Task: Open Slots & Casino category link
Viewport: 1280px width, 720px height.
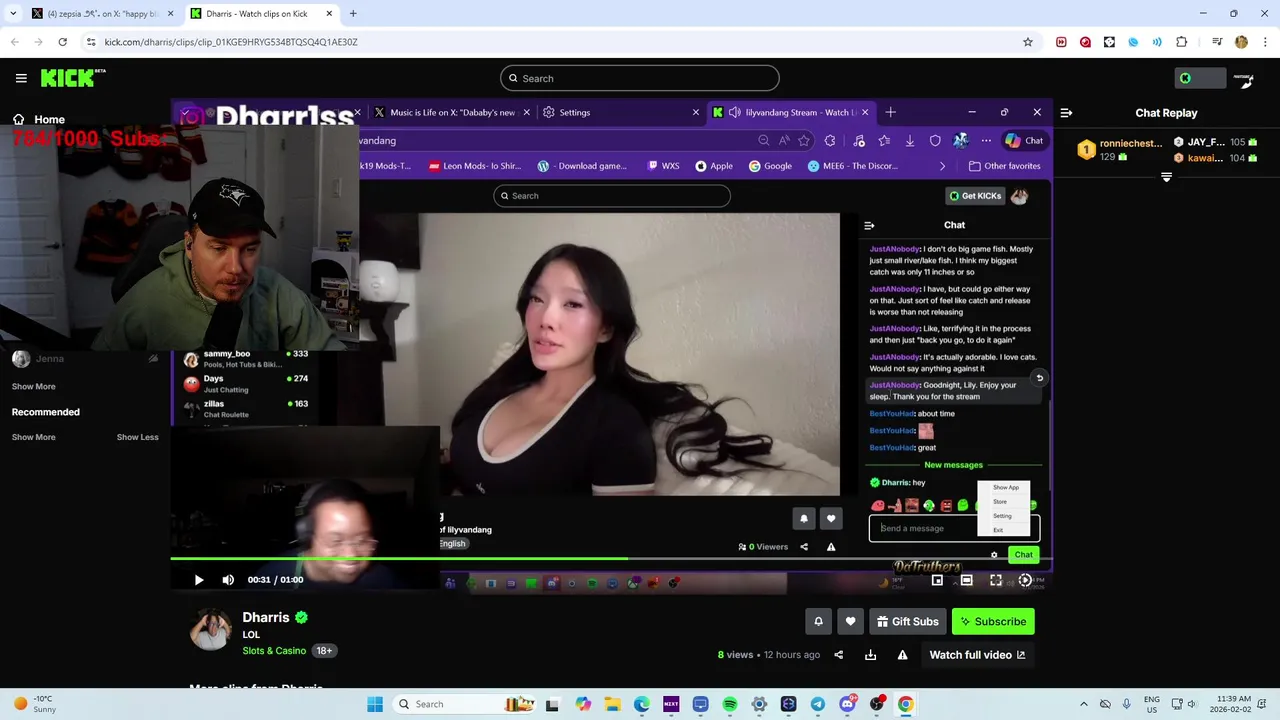Action: pos(274,650)
